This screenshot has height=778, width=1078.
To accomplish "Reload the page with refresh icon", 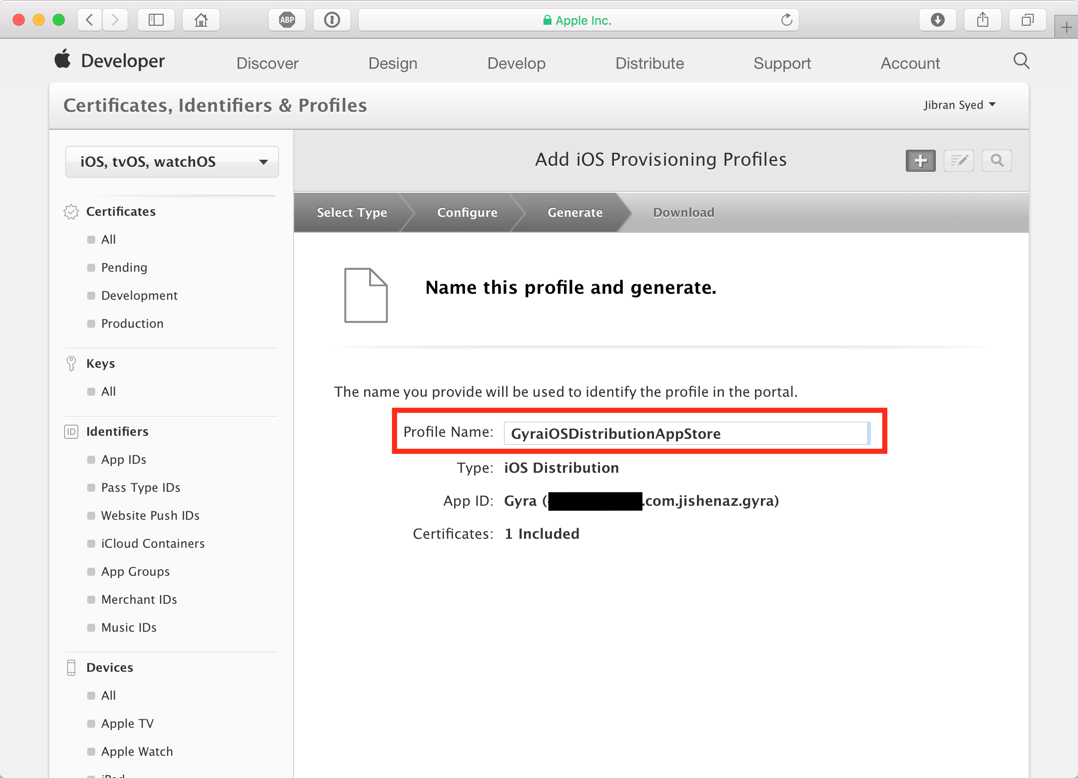I will pyautogui.click(x=786, y=20).
